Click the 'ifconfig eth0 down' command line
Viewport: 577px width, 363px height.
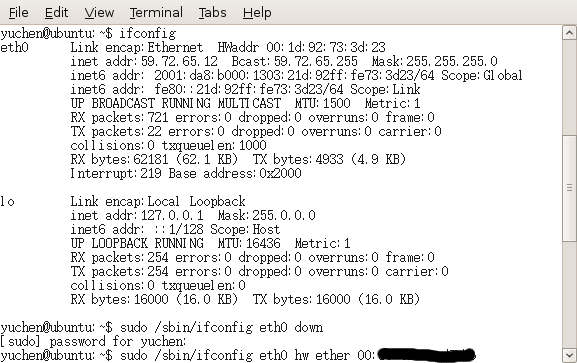162,327
